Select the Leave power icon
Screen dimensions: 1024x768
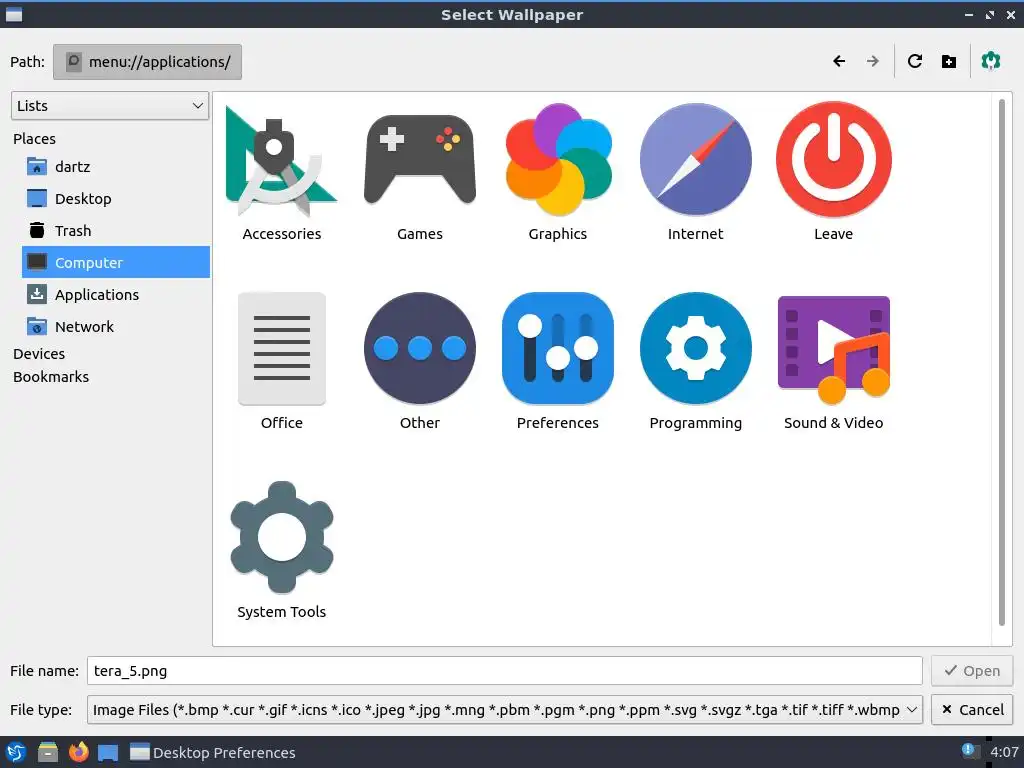(833, 160)
